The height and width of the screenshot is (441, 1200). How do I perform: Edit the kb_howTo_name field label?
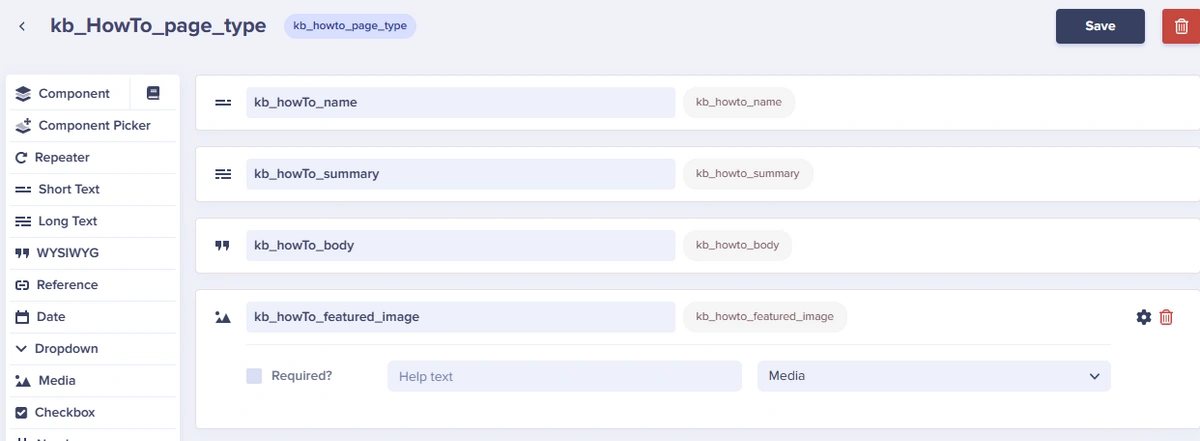click(x=461, y=102)
